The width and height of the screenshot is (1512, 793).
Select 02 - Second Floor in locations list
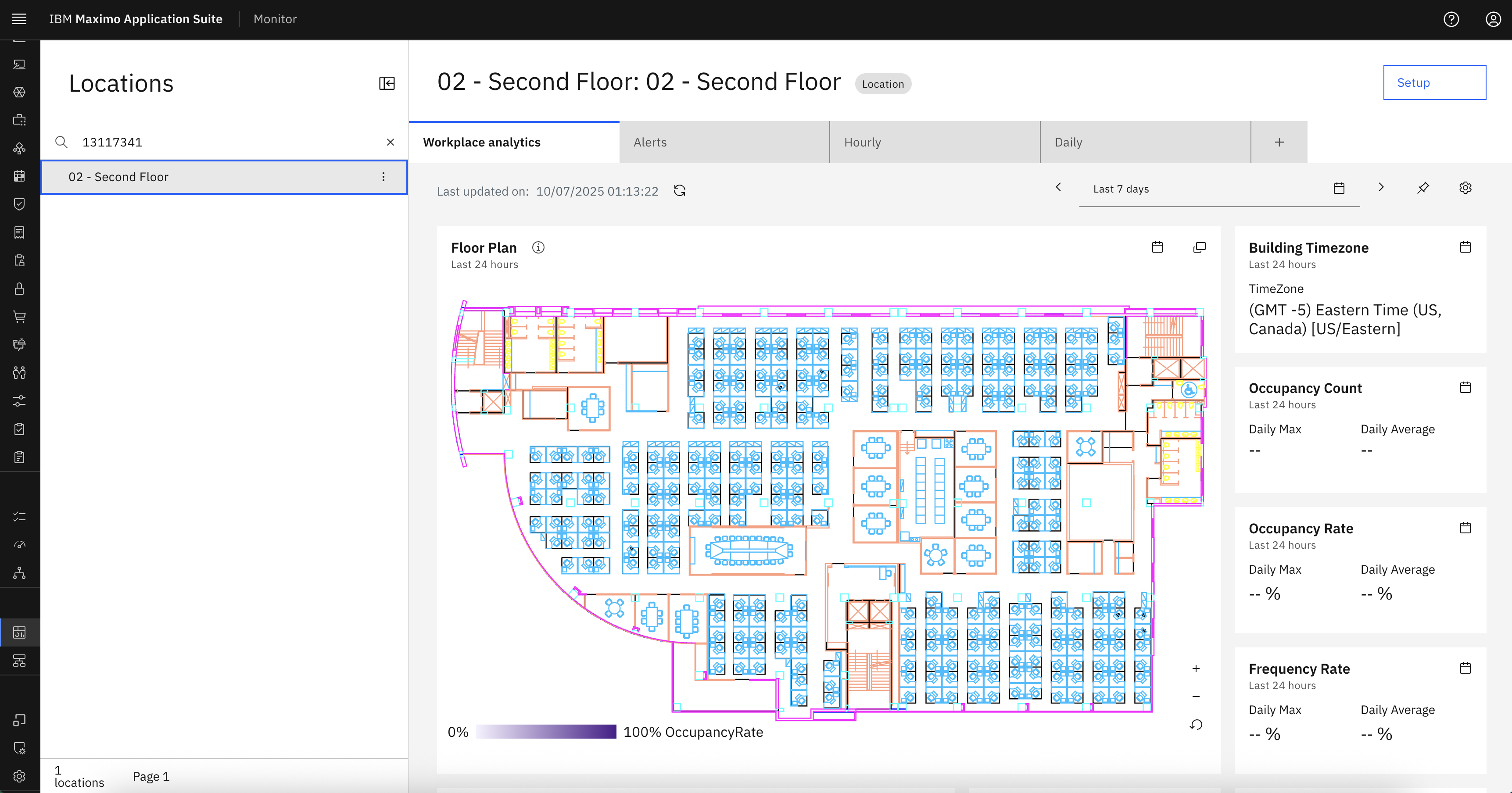tap(224, 177)
